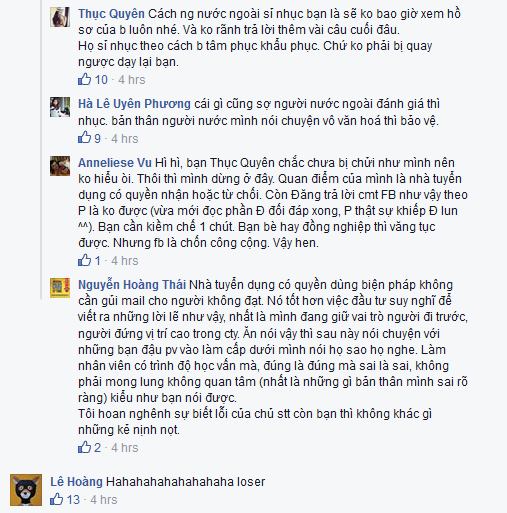Open Hà Lê Uyên Phương's avatar

[x=60, y=107]
